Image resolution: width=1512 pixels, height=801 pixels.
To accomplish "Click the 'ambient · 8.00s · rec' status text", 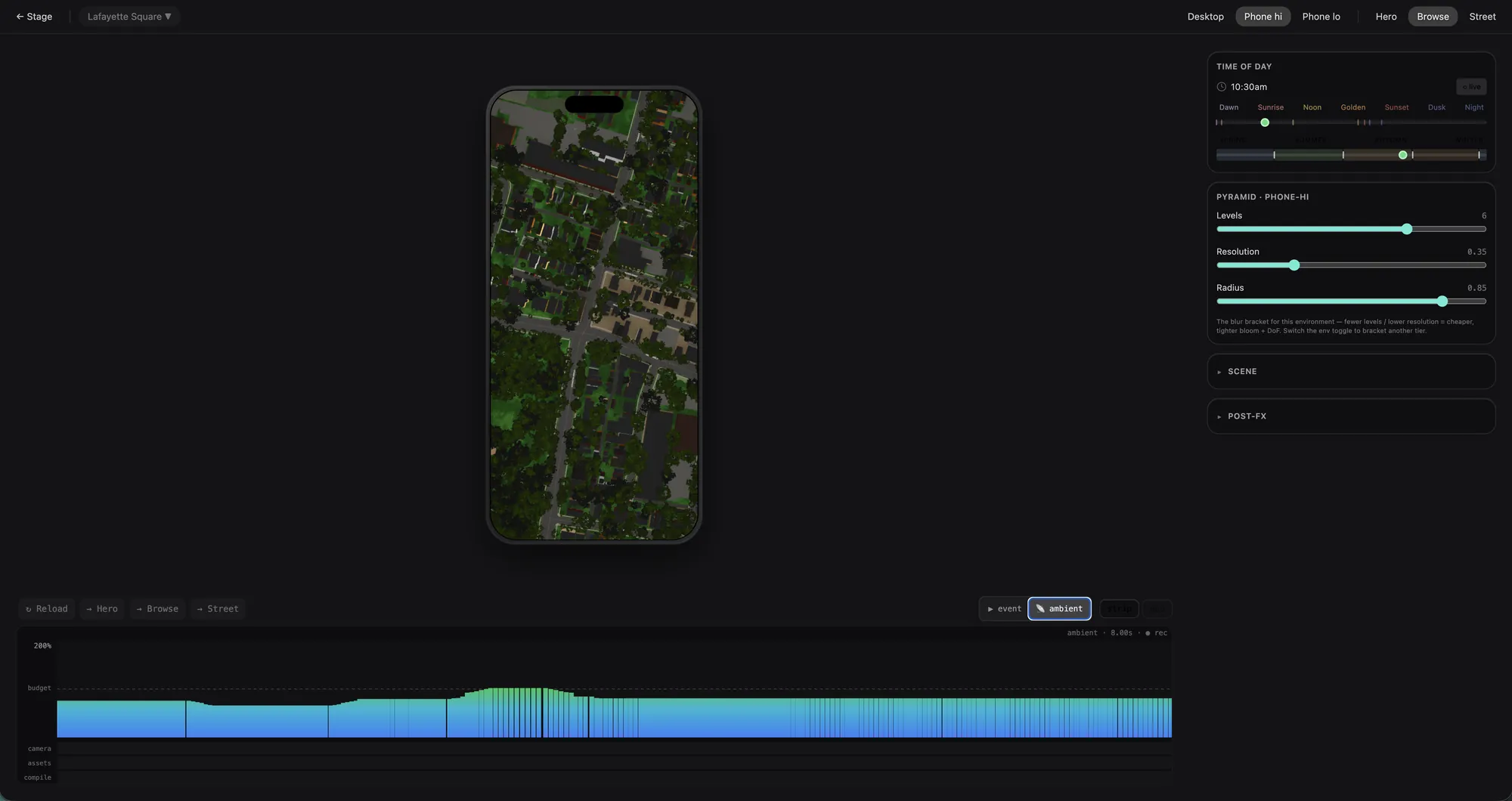I will (1117, 633).
